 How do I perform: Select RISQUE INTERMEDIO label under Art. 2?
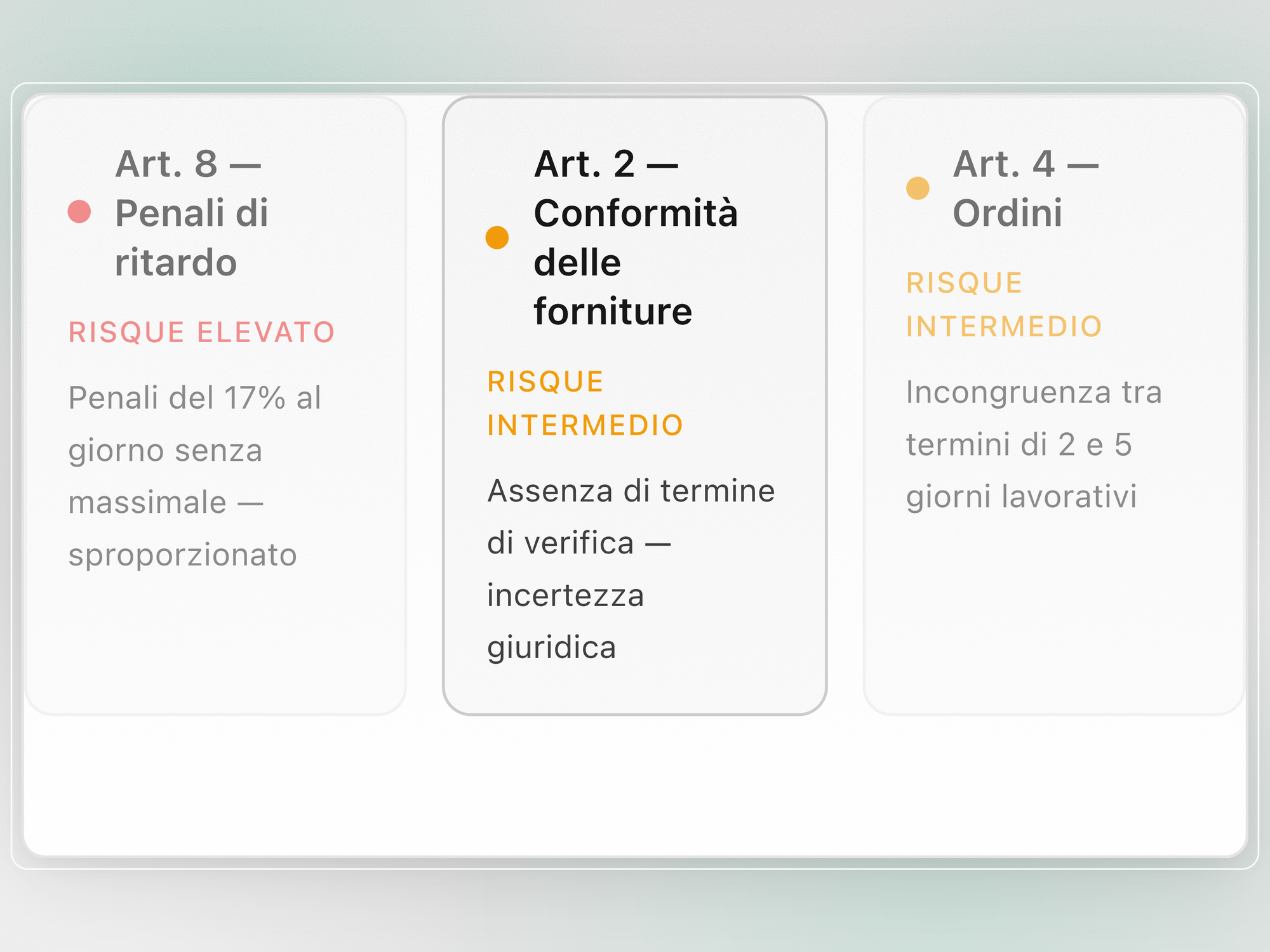click(x=585, y=403)
